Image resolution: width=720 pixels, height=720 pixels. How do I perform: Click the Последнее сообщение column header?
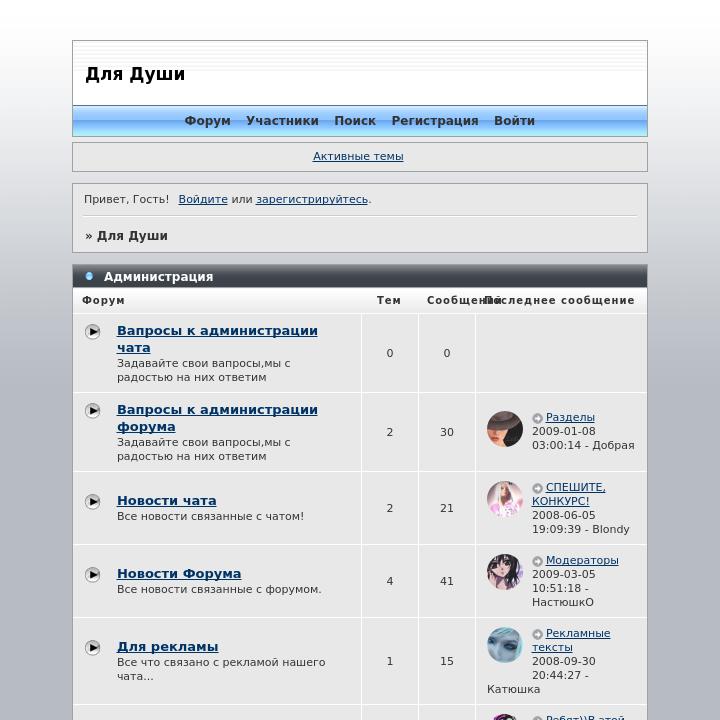pos(560,300)
